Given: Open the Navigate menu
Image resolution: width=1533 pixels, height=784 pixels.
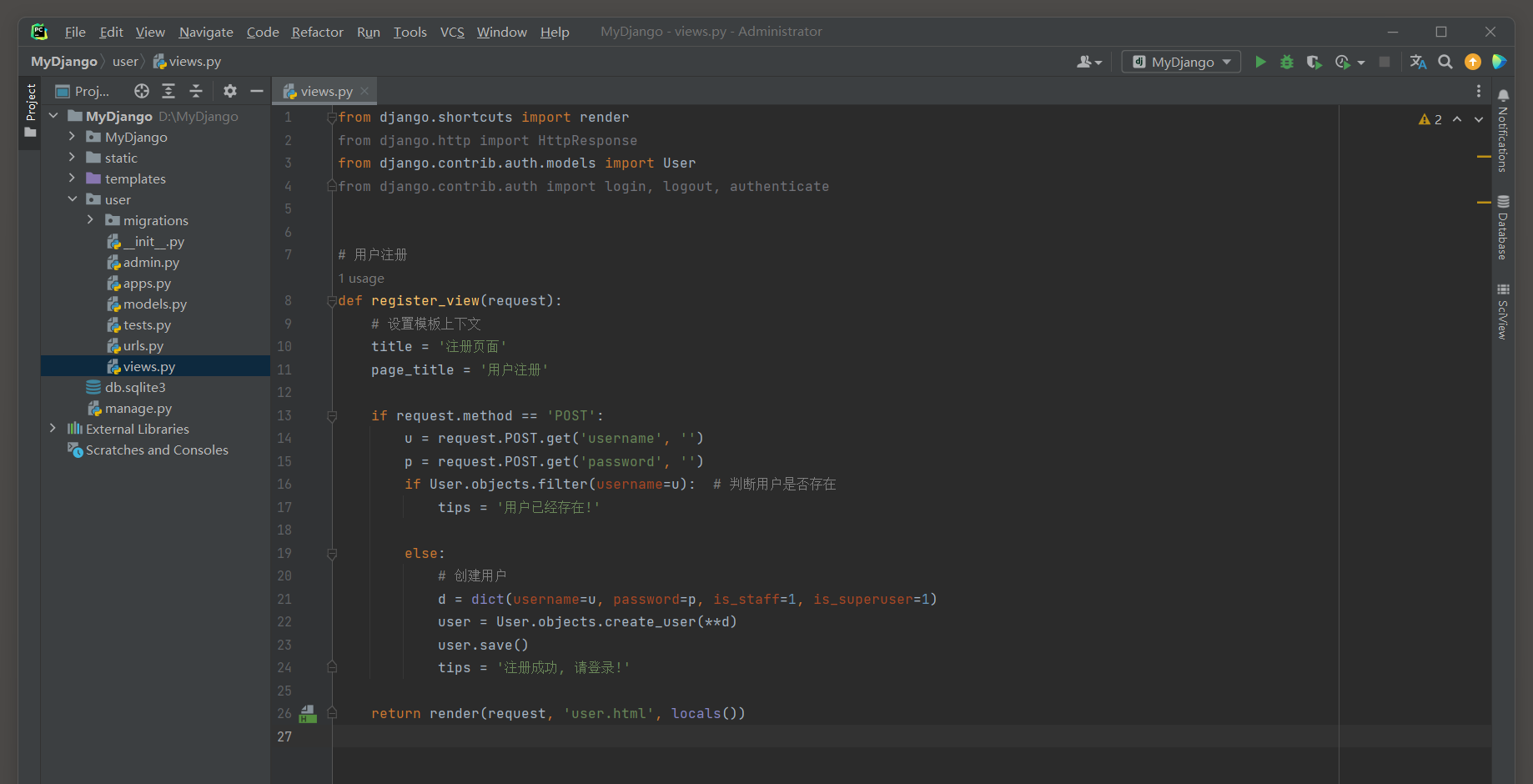Looking at the screenshot, I should point(206,32).
